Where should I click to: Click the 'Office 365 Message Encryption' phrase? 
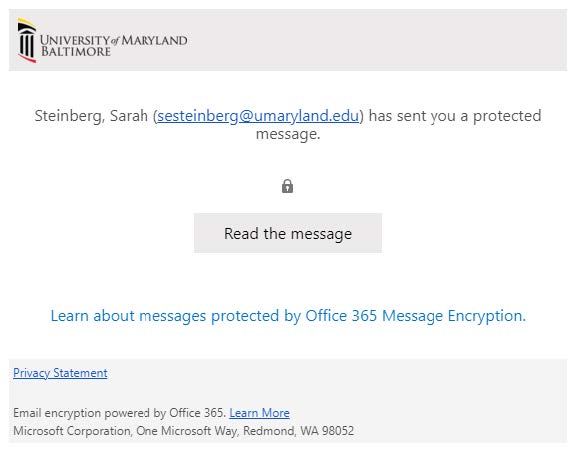[x=415, y=316]
